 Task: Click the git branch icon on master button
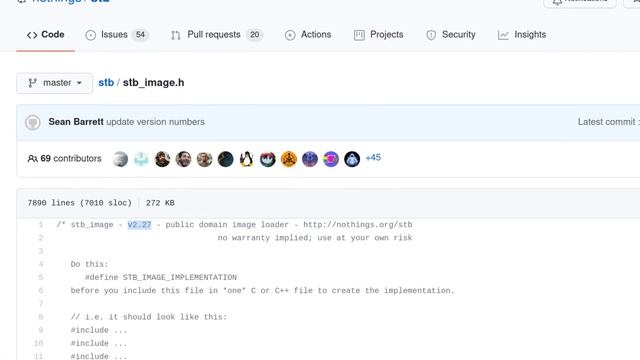click(32, 83)
